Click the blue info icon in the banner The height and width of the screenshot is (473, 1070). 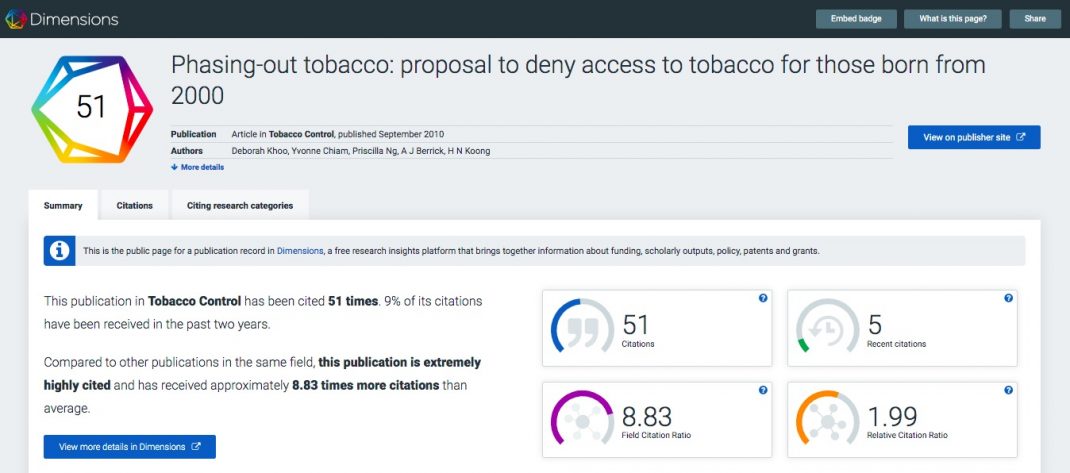pyautogui.click(x=60, y=250)
